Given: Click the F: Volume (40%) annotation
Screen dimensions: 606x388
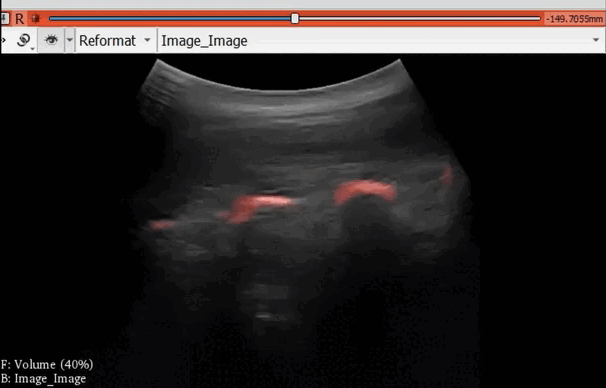Looking at the screenshot, I should point(47,364).
